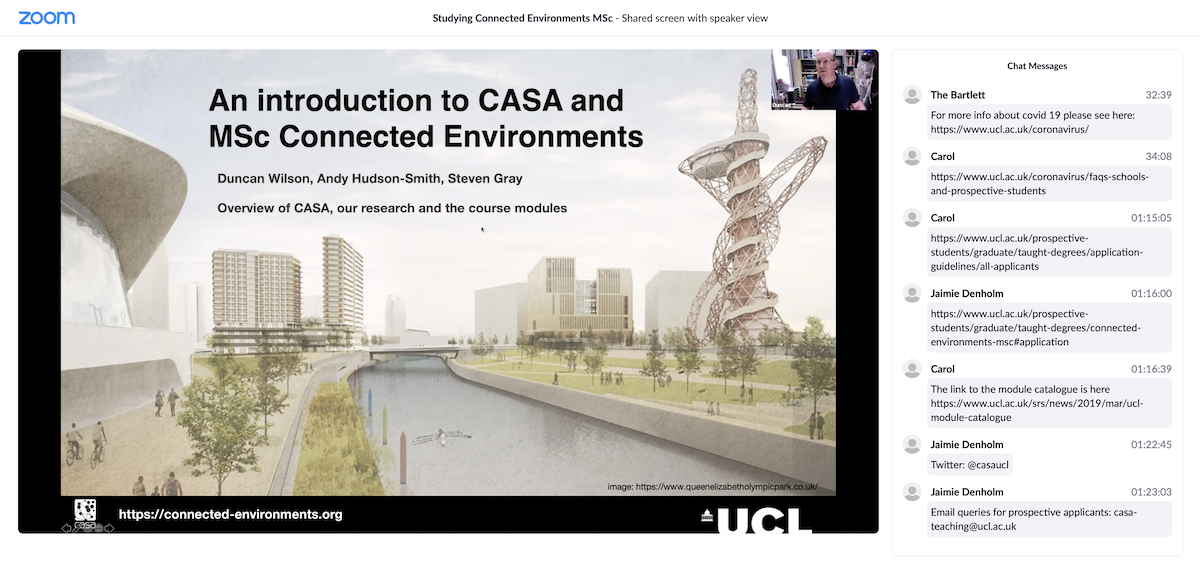Click the 'Chat Messages' panel header

pos(1037,66)
